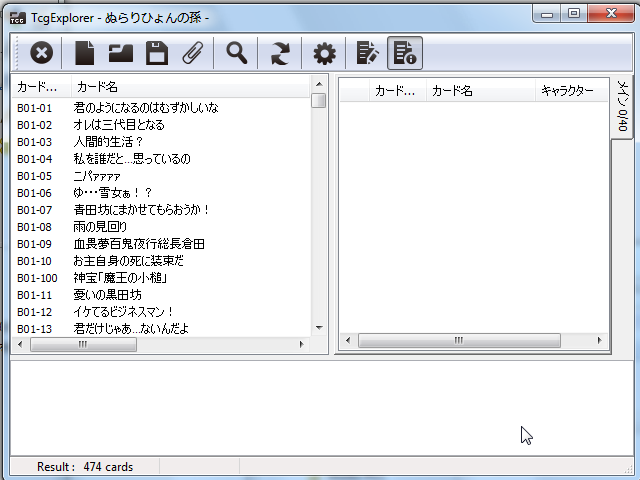This screenshot has height=480, width=640.
Task: Switch to the メイン 0/40 vertical tab
Action: pos(622,107)
